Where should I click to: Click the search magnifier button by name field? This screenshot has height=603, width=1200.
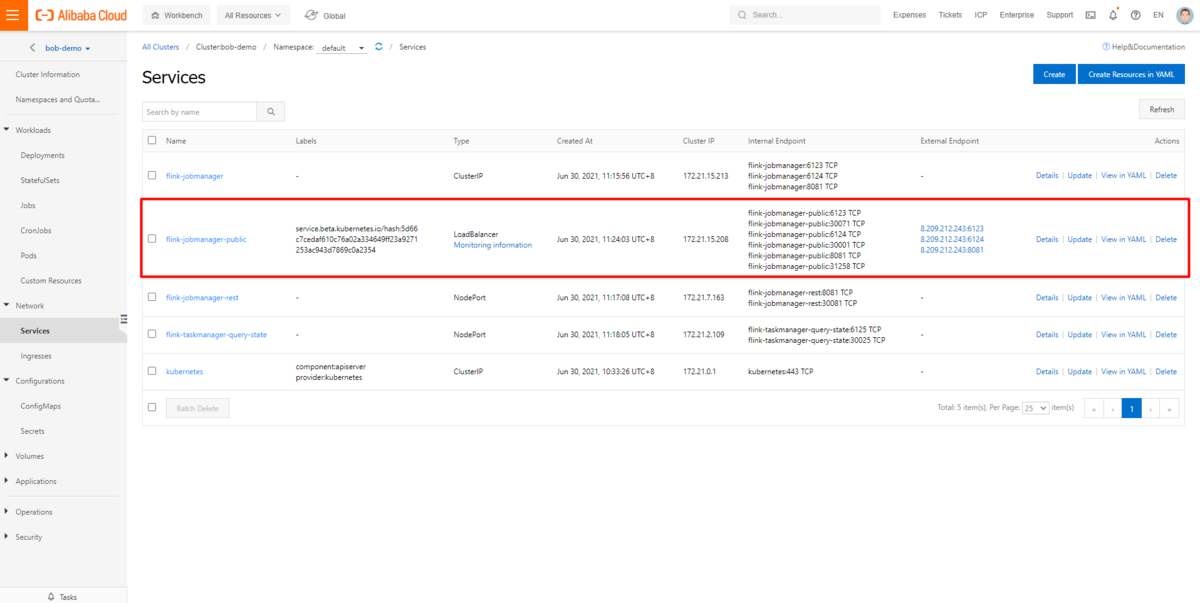pyautogui.click(x=270, y=112)
